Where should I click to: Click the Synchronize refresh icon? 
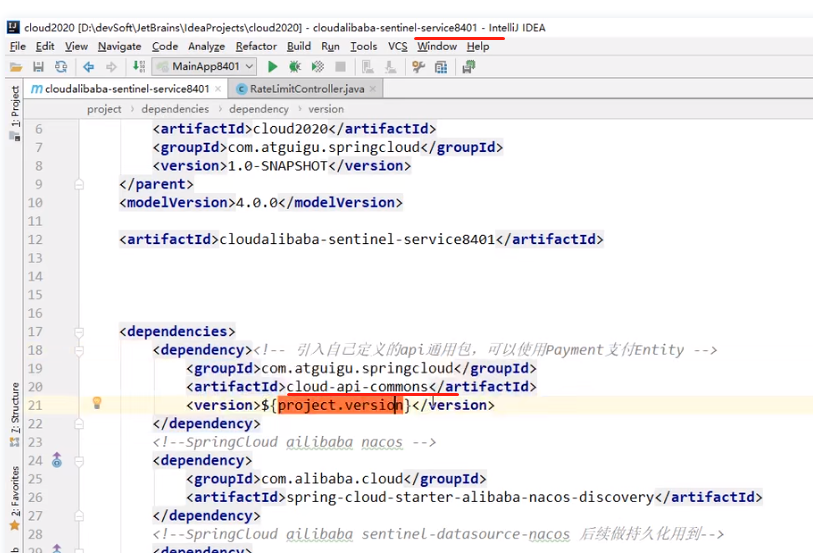[x=61, y=67]
